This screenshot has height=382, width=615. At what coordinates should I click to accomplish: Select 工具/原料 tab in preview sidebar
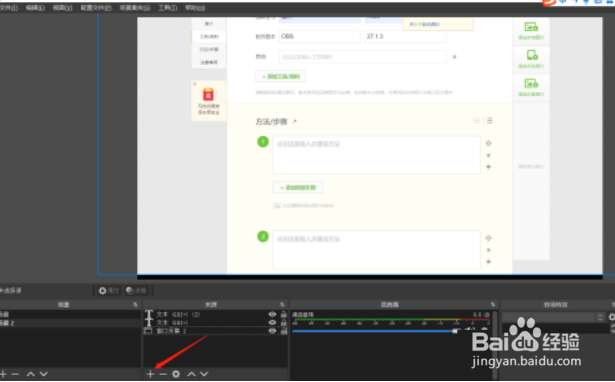[209, 36]
